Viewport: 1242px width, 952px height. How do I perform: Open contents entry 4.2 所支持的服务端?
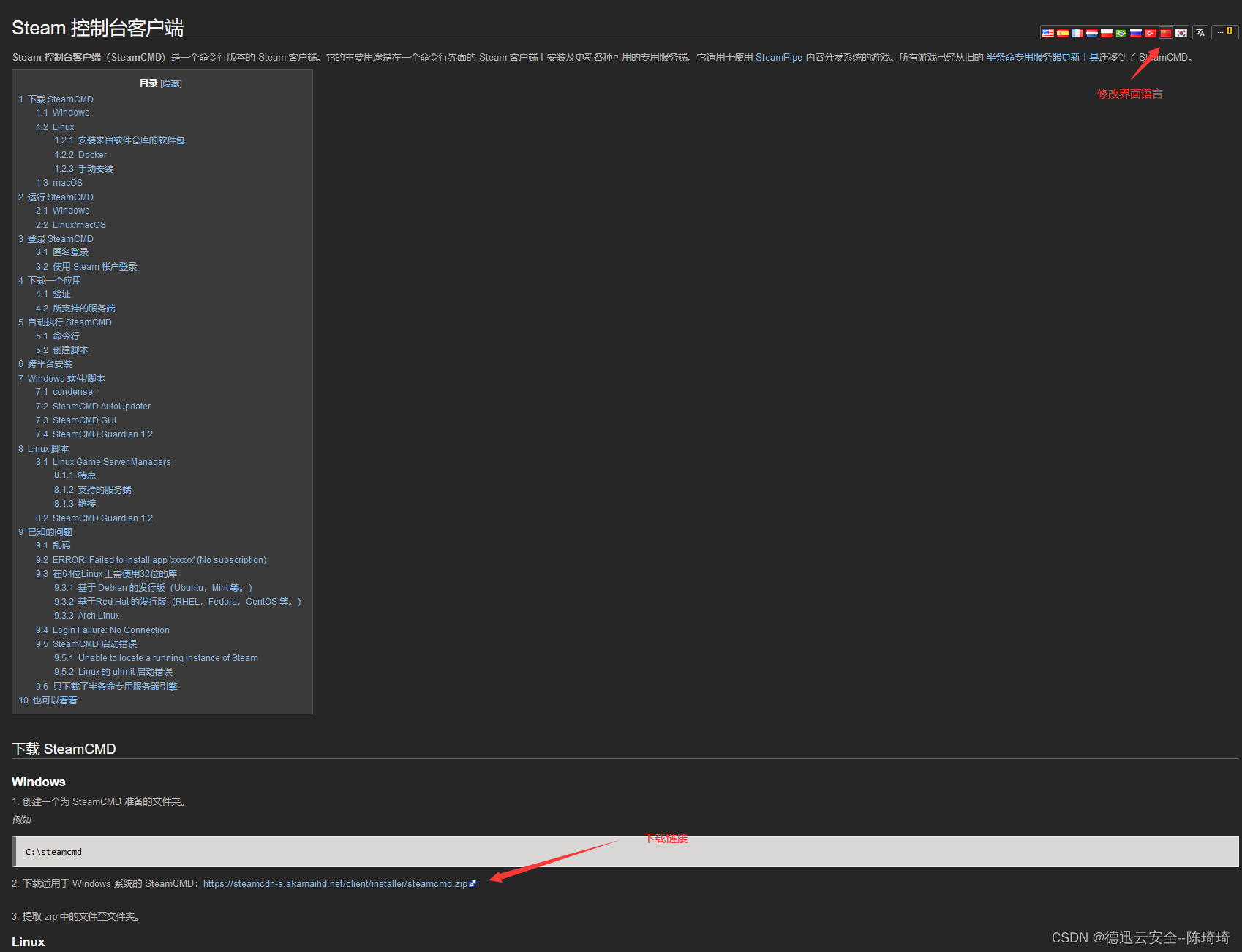(75, 308)
